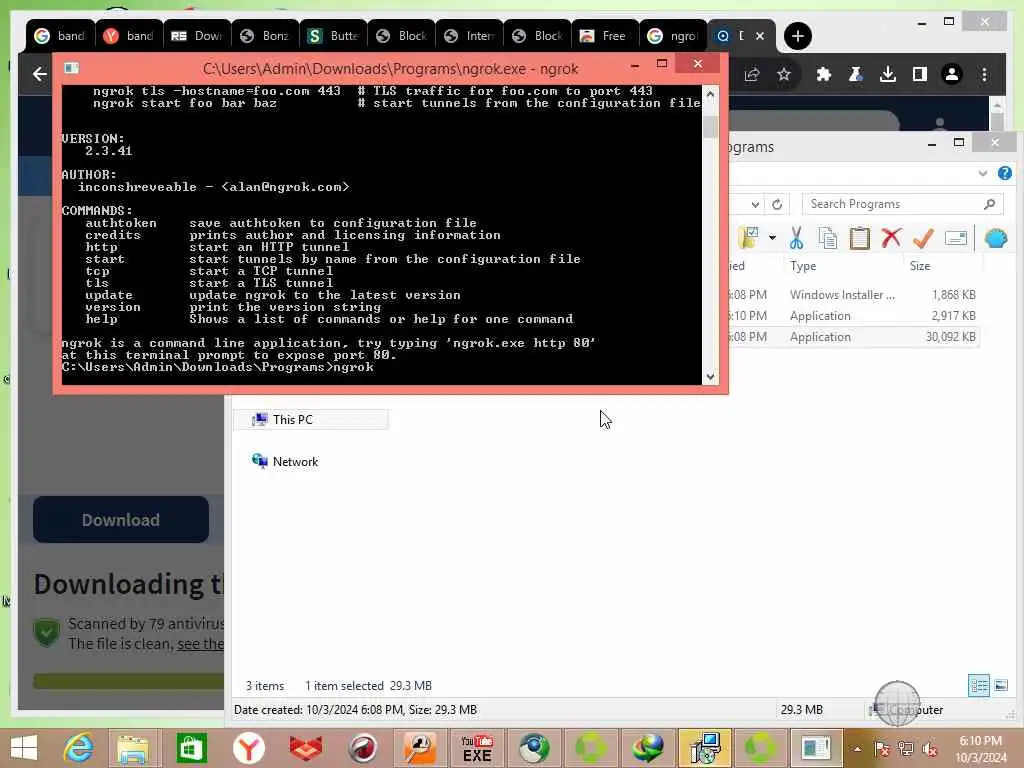
Task: Open the Windows Start button
Action: [24, 748]
